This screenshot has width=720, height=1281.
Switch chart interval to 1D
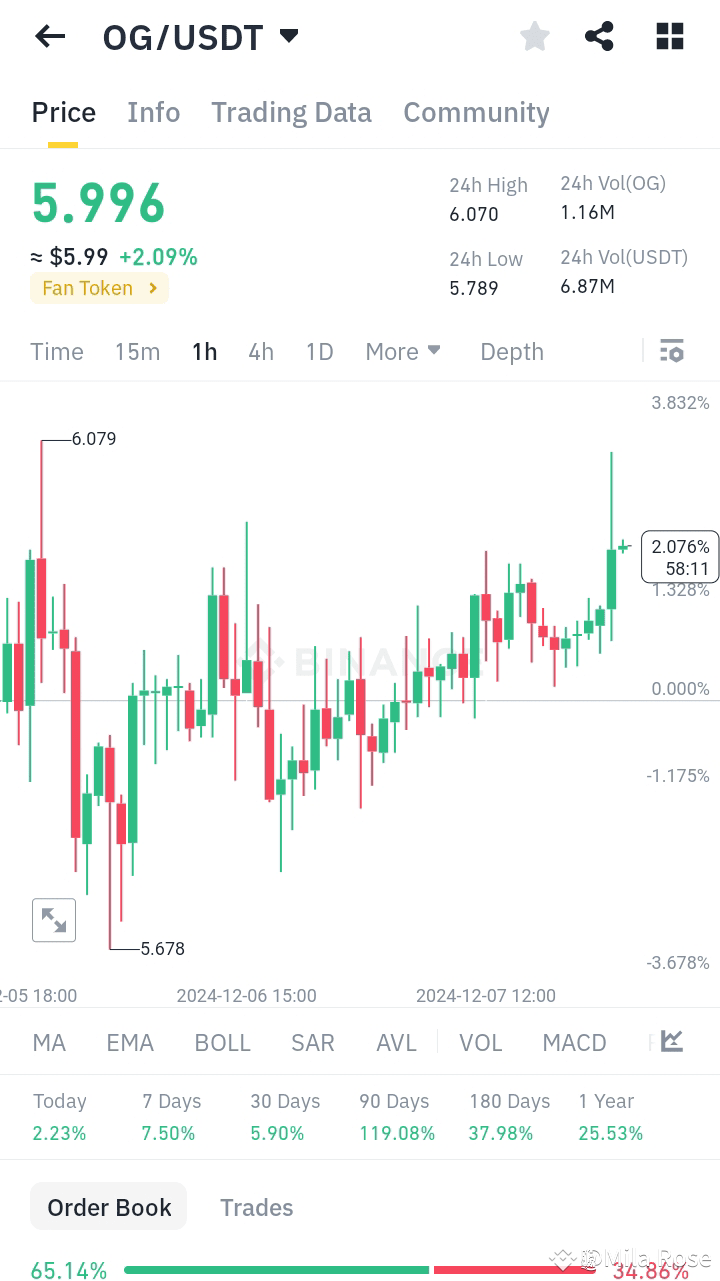(x=319, y=351)
